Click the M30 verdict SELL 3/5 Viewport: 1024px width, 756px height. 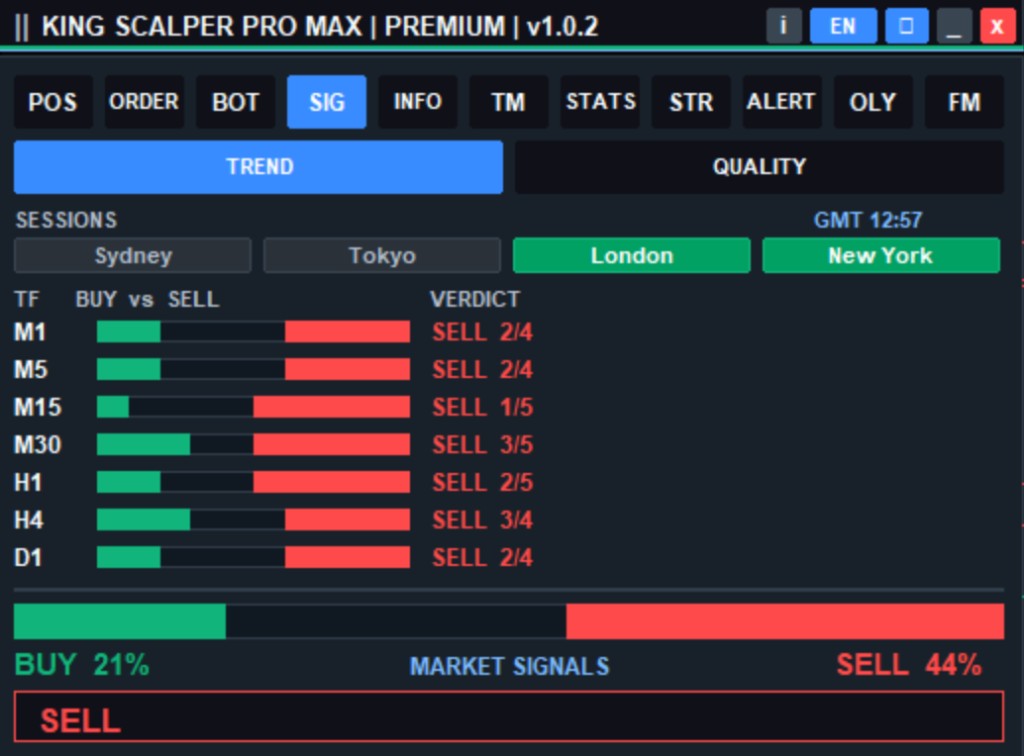coord(483,445)
